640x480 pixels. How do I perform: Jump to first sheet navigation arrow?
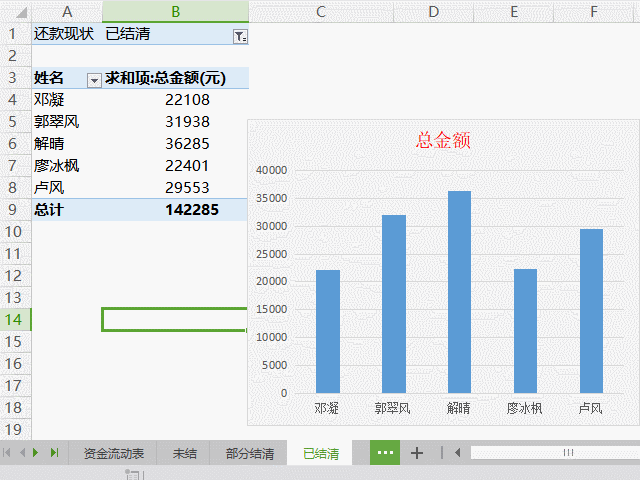(x=7, y=452)
